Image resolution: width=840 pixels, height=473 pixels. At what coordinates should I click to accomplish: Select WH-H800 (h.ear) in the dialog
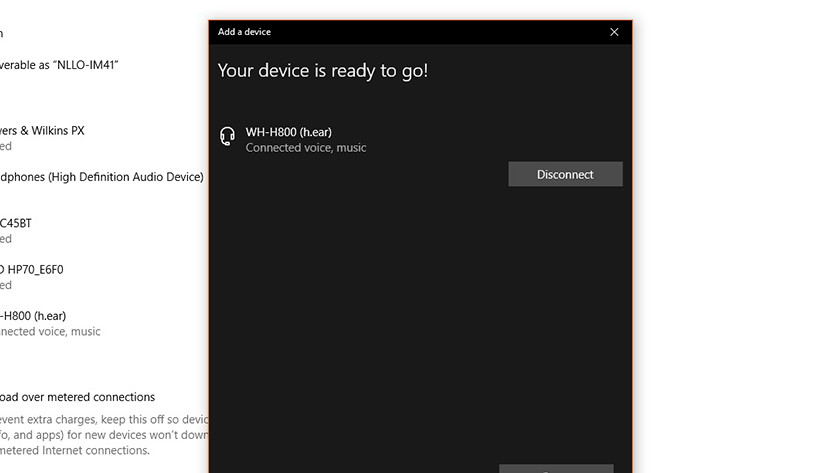288,132
